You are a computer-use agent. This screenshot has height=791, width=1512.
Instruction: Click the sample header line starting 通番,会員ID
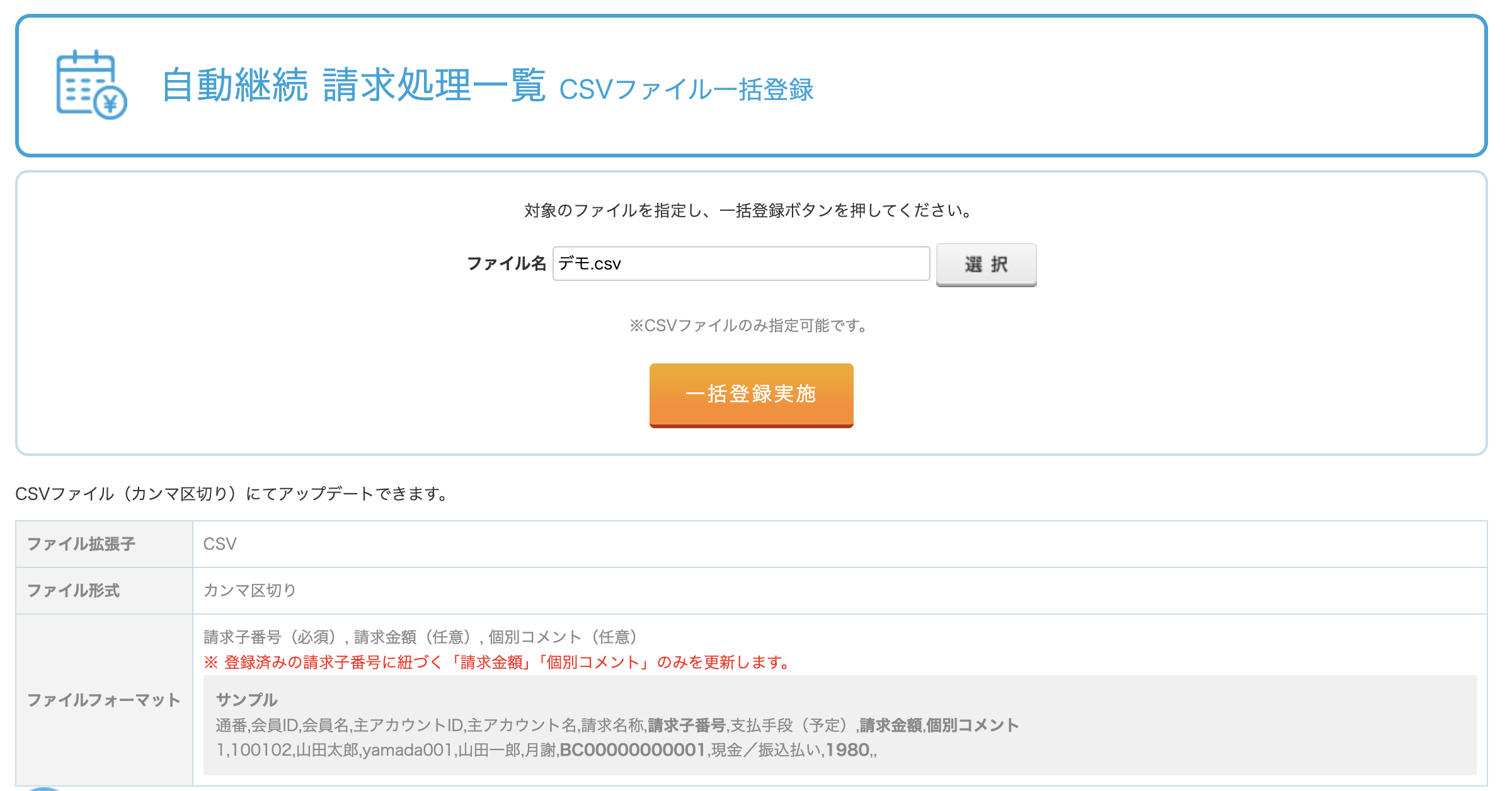(x=617, y=726)
